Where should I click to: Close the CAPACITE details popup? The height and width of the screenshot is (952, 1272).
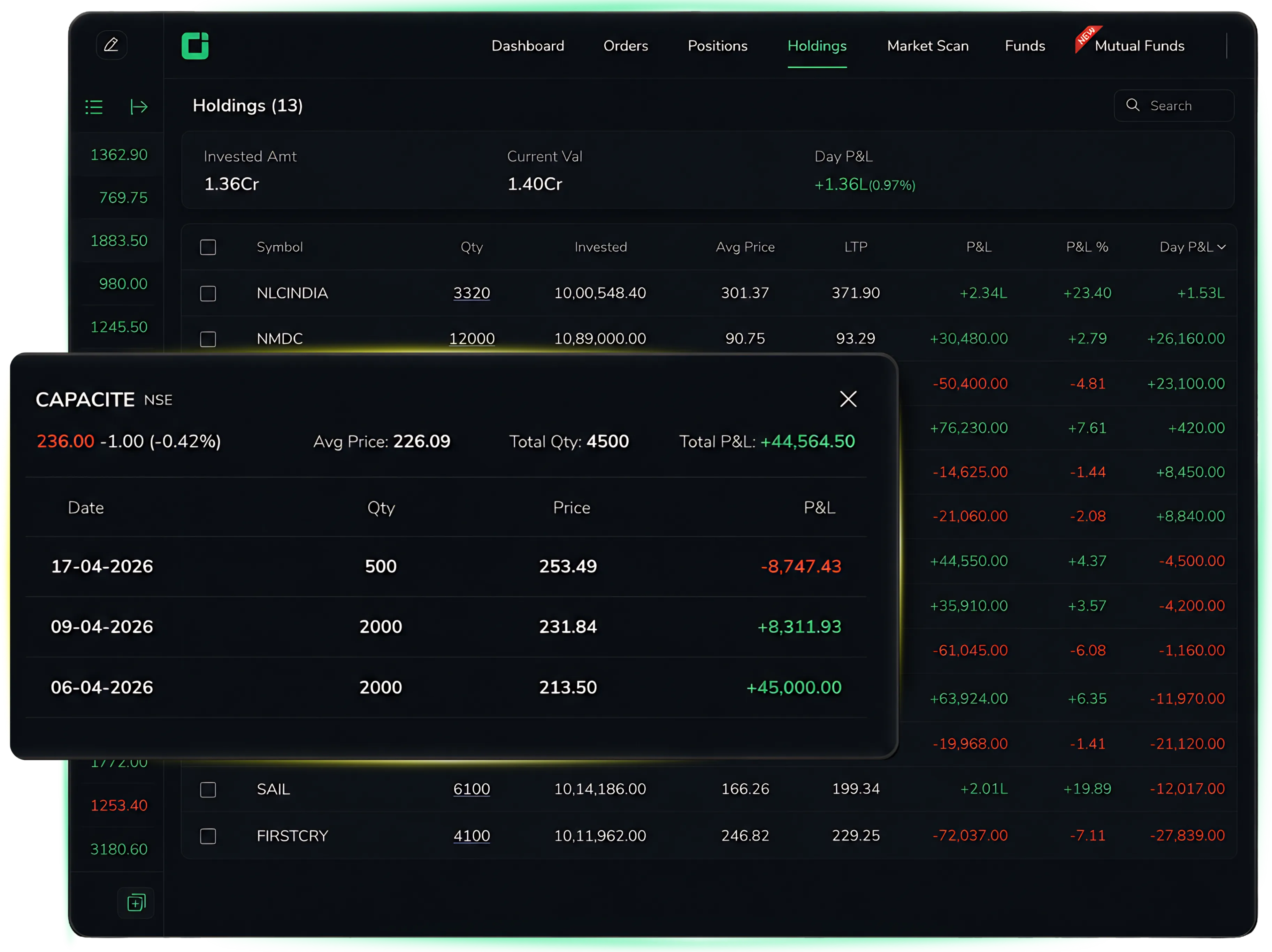[x=848, y=399]
